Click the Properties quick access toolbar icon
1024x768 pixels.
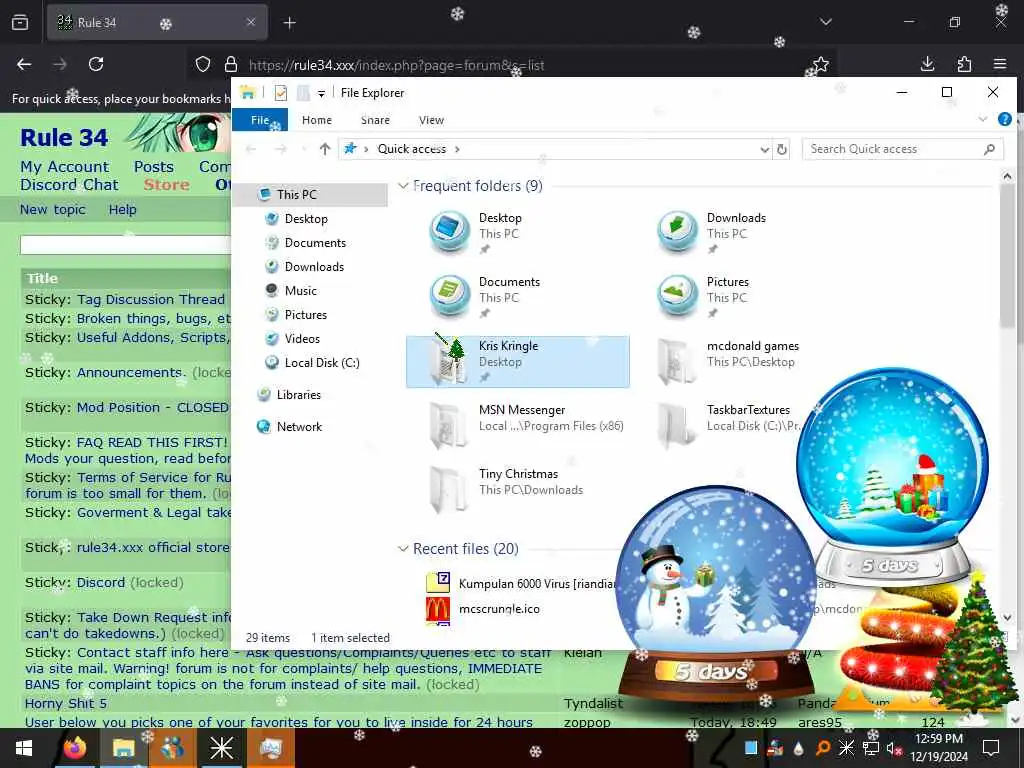[281, 93]
